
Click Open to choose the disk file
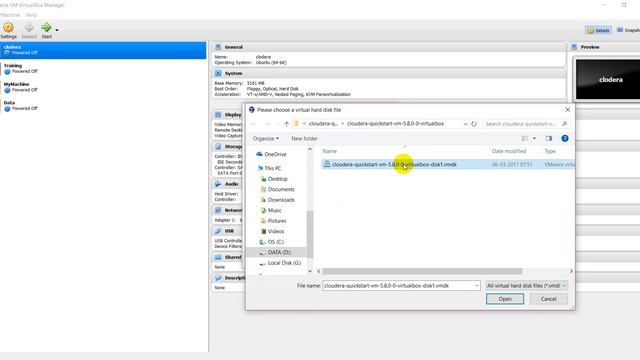point(505,299)
